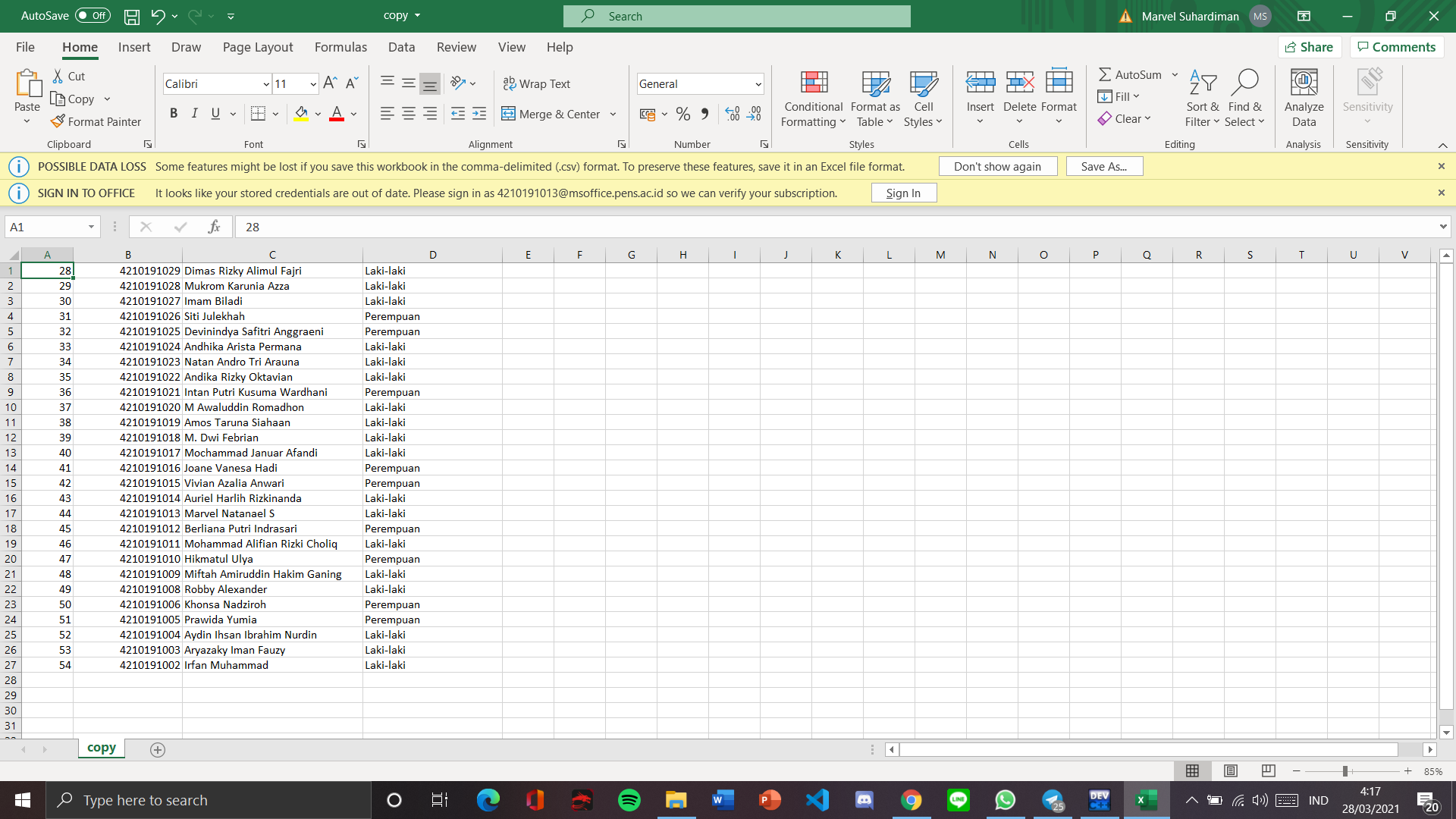Expand the Number Format dropdown

tap(758, 84)
